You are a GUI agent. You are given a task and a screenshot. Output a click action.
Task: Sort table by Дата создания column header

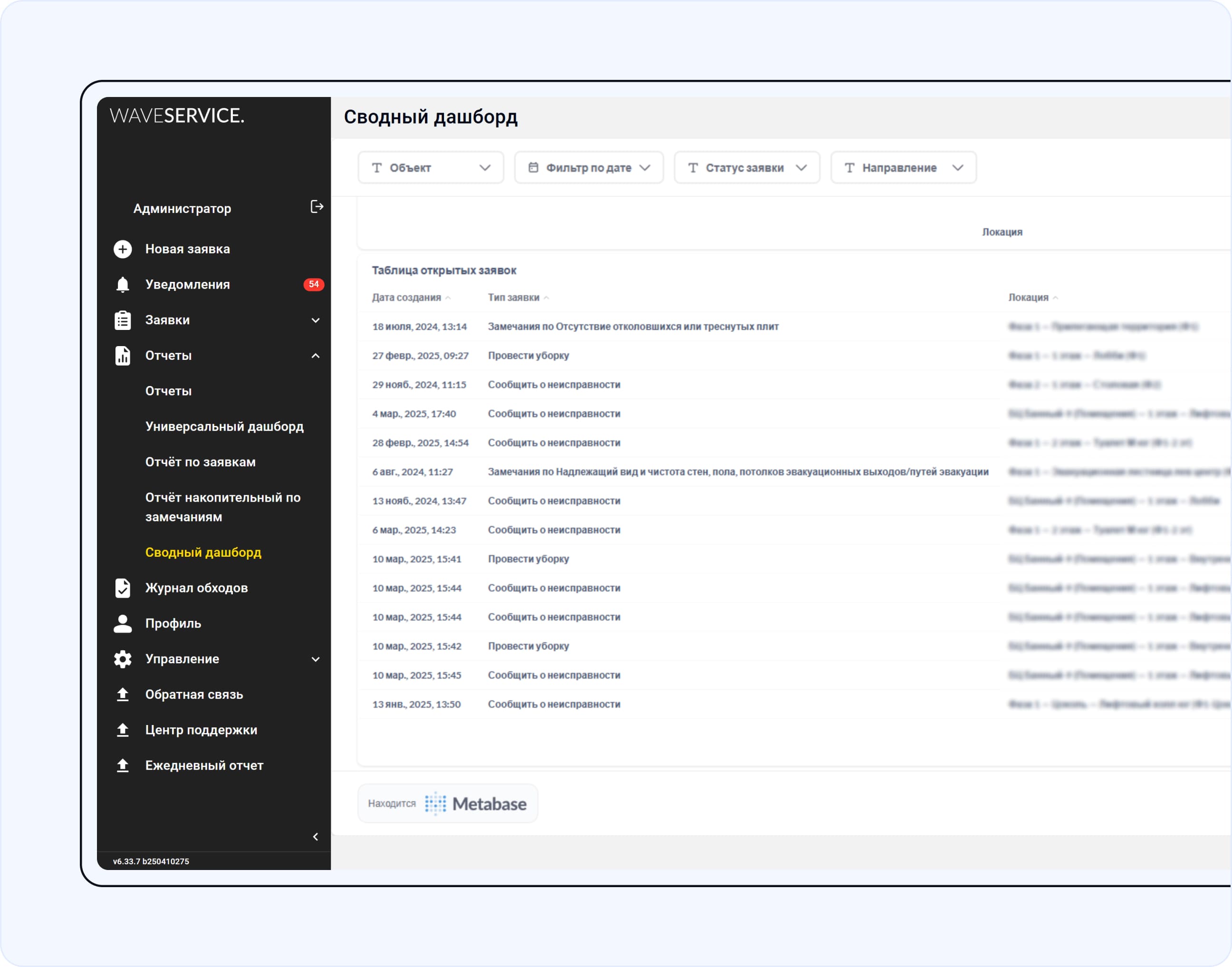tap(407, 298)
